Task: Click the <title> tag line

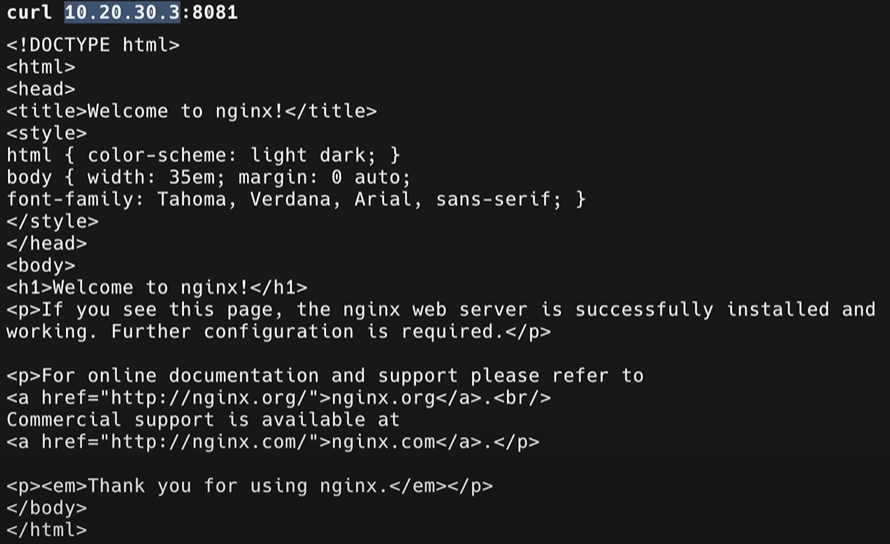Action: (x=191, y=111)
